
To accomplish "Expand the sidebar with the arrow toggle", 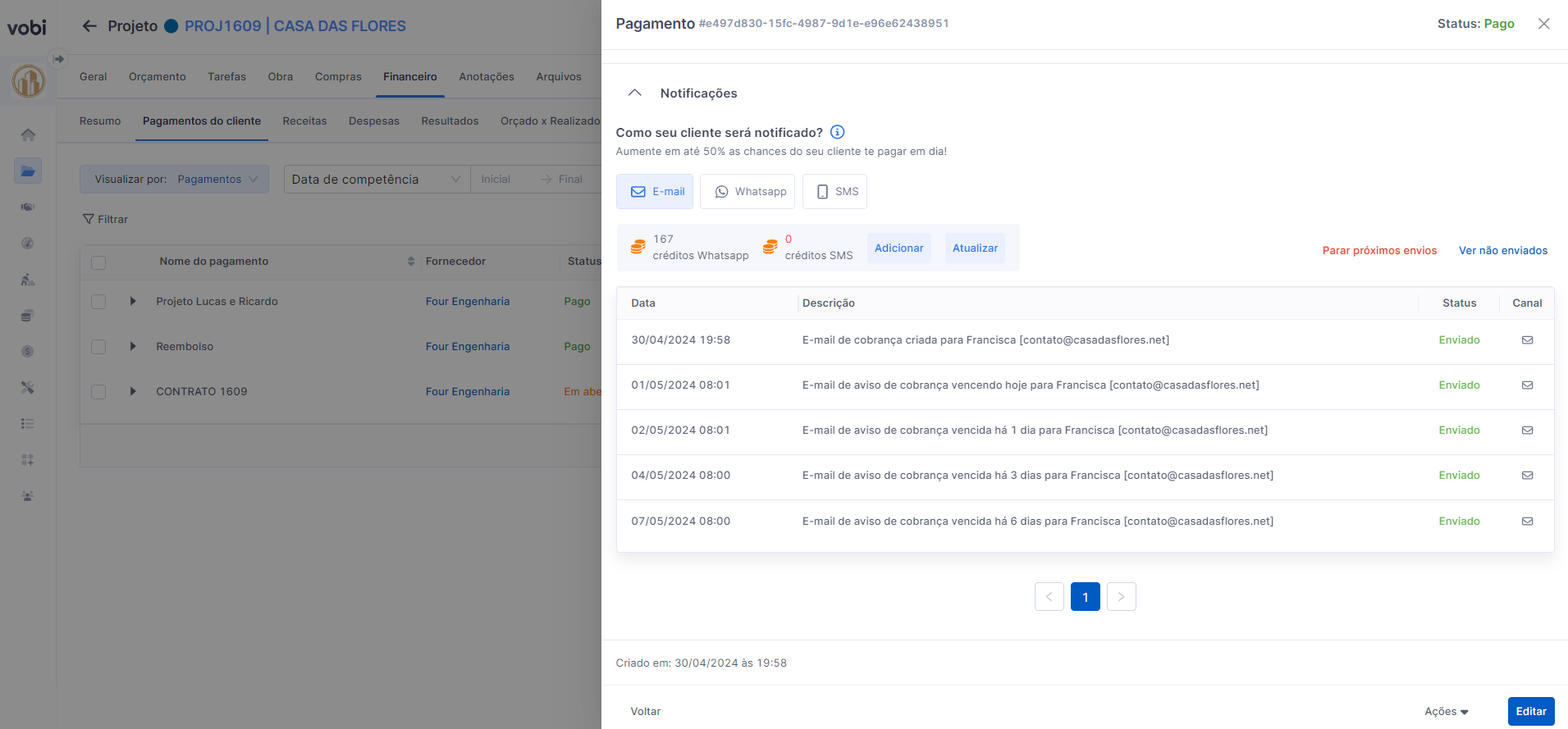I will tap(58, 59).
